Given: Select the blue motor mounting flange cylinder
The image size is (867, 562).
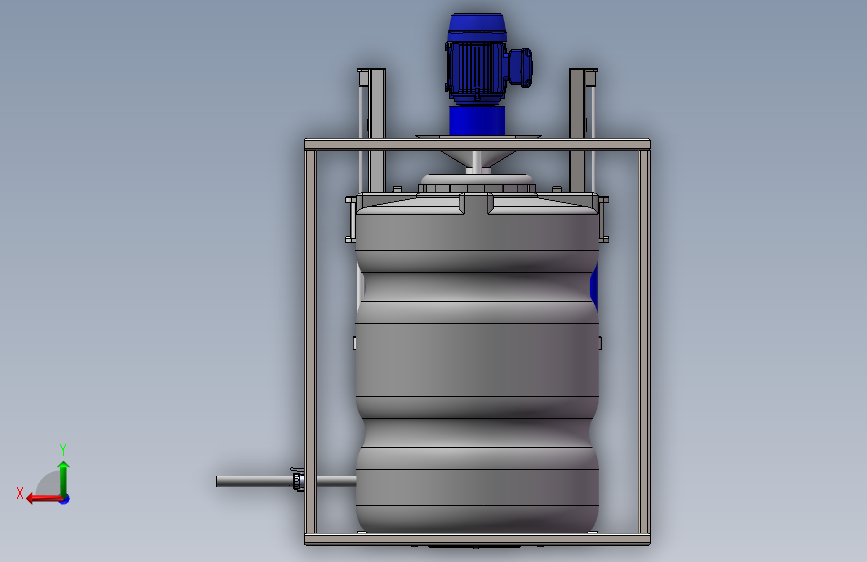Looking at the screenshot, I should (477, 121).
